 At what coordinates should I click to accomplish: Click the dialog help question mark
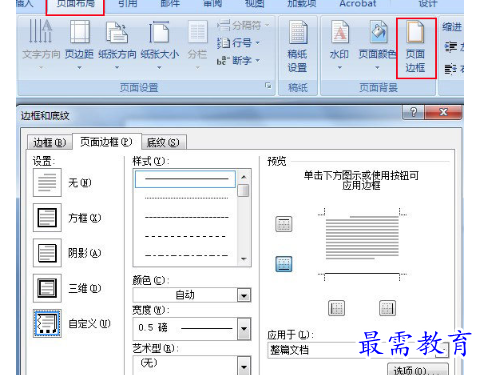pos(413,112)
